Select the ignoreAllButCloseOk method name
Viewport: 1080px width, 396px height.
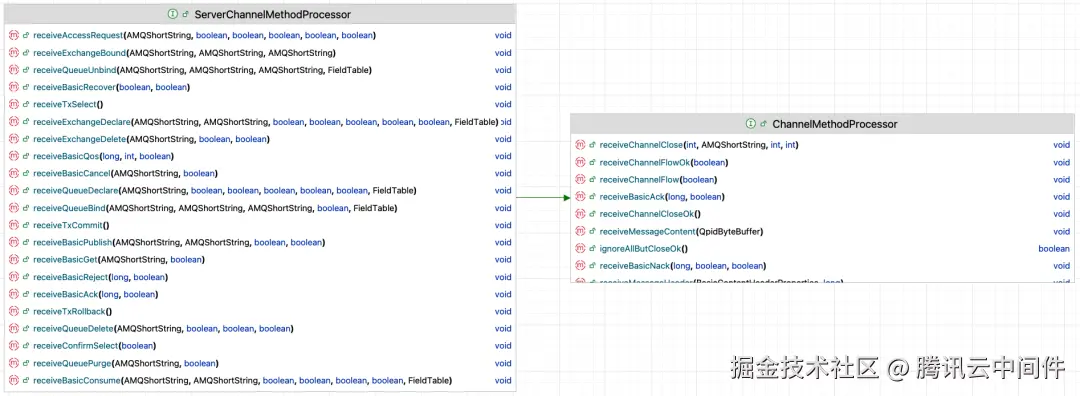tap(640, 248)
